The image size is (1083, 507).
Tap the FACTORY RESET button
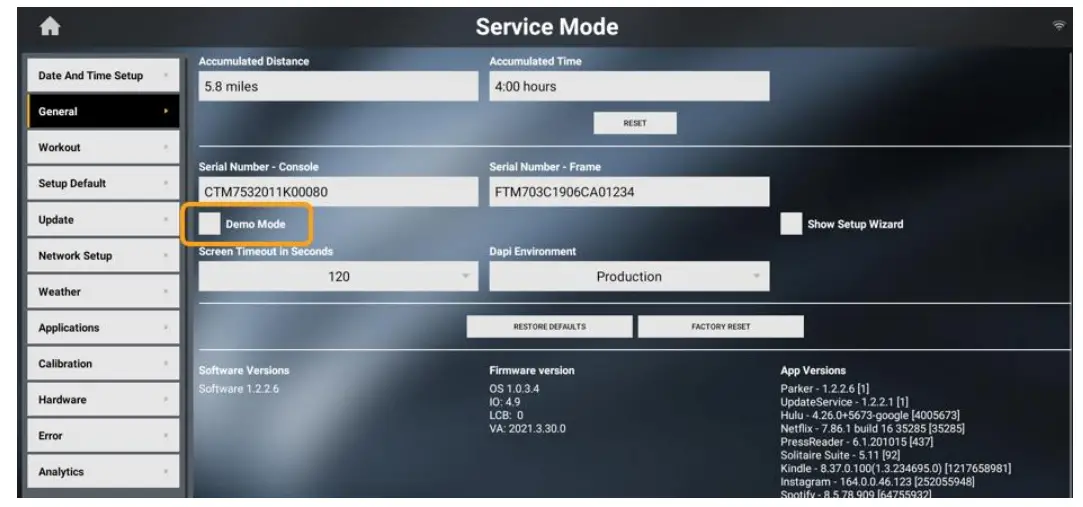click(720, 327)
